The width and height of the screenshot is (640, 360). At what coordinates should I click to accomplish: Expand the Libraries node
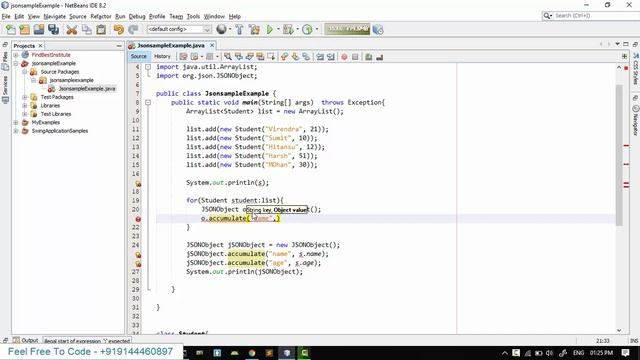24,105
